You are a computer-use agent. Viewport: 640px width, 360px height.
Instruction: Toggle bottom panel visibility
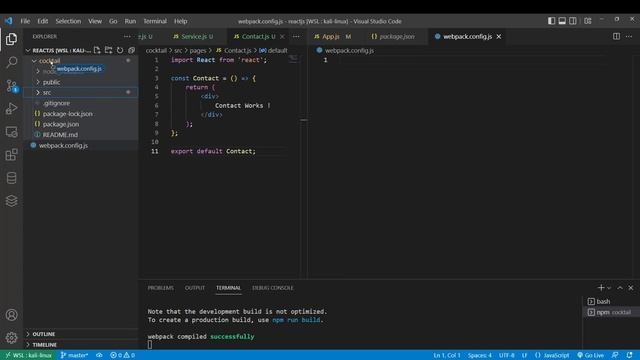(562, 21)
